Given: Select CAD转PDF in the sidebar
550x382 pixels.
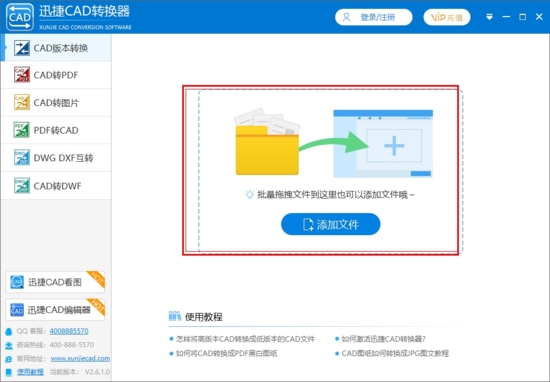Looking at the screenshot, I should (56, 75).
